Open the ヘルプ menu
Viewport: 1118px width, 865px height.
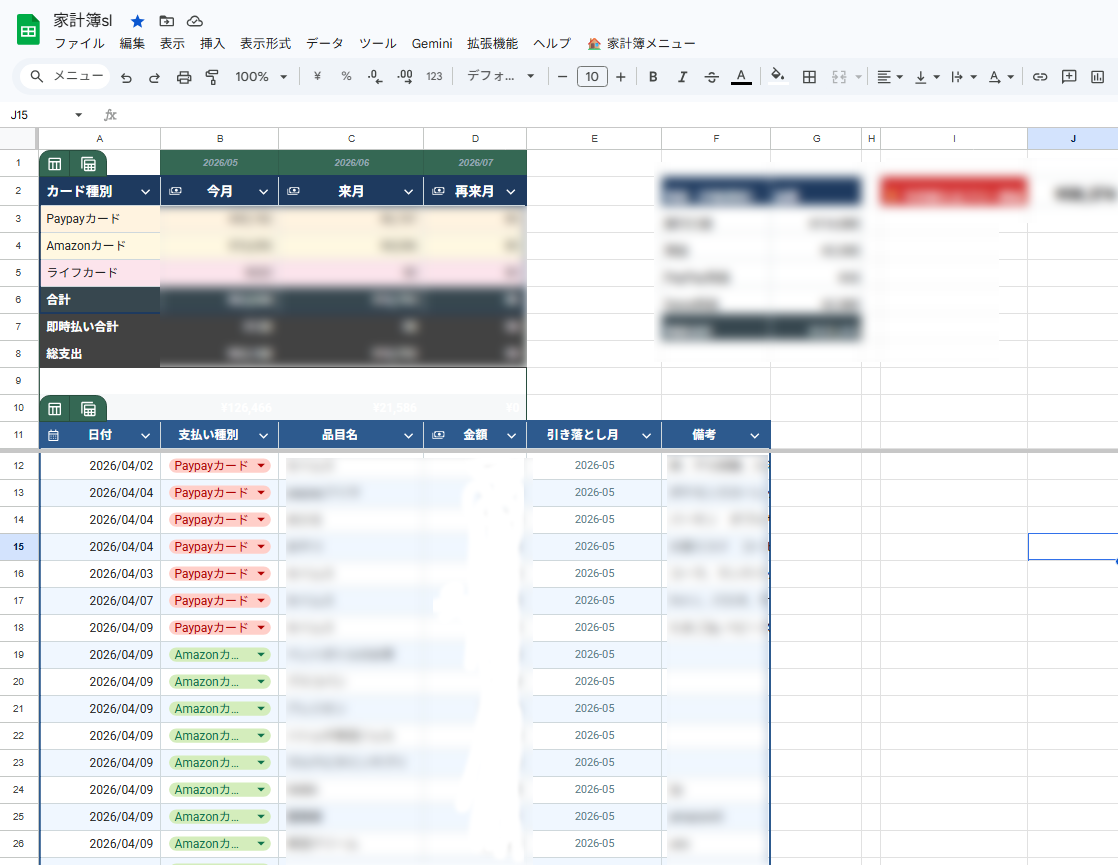[552, 43]
